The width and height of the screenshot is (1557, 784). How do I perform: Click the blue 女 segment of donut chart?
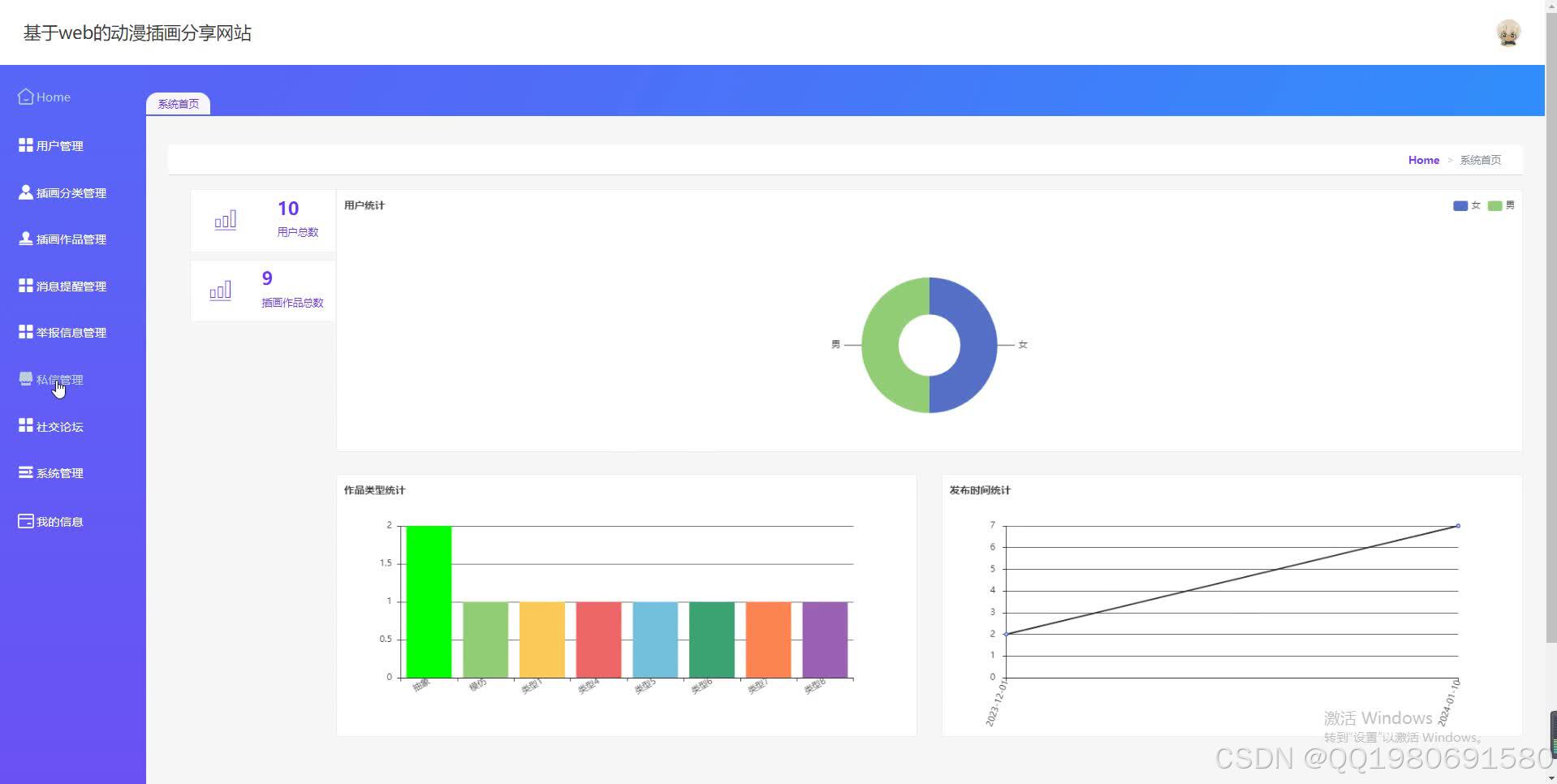tap(978, 345)
